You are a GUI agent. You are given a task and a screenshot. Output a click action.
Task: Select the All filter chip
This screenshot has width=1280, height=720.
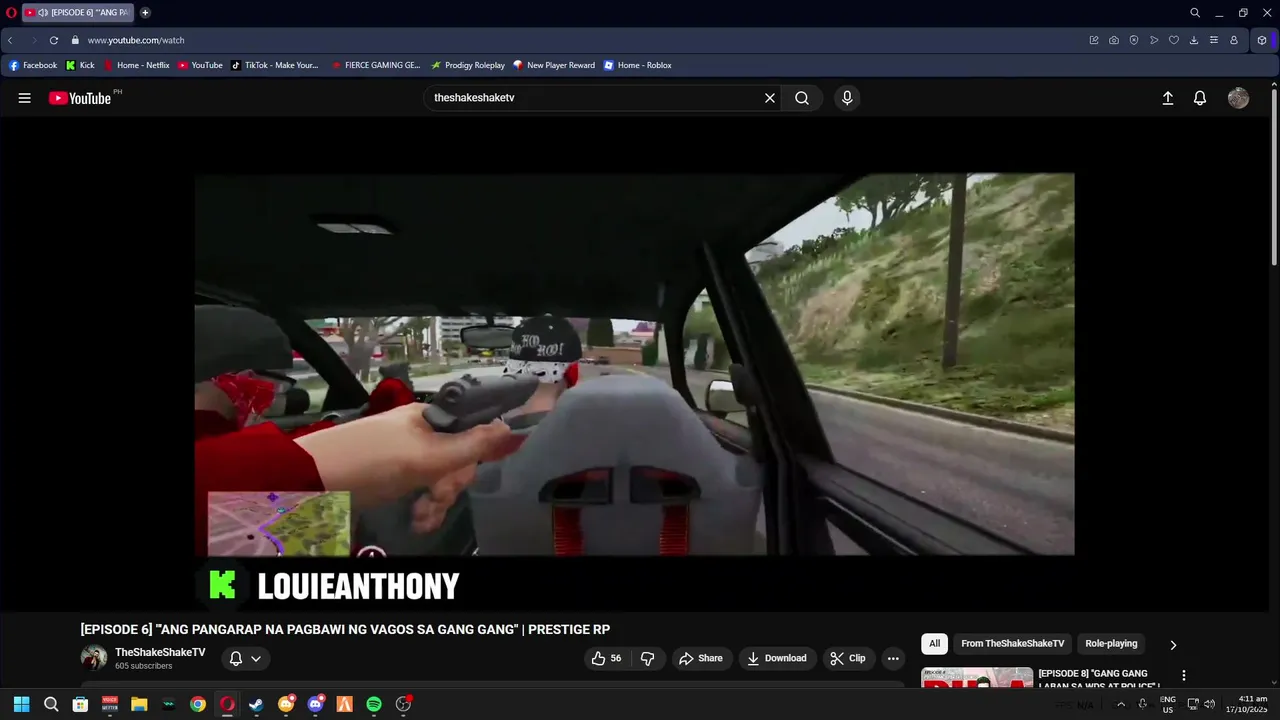(934, 644)
